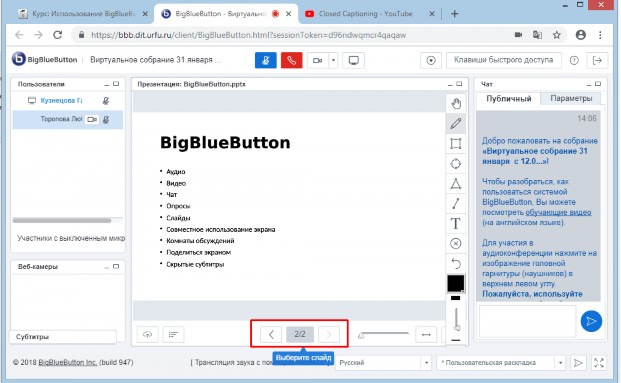The image size is (621, 383).
Task: Select the text annotation tool
Action: click(x=456, y=223)
